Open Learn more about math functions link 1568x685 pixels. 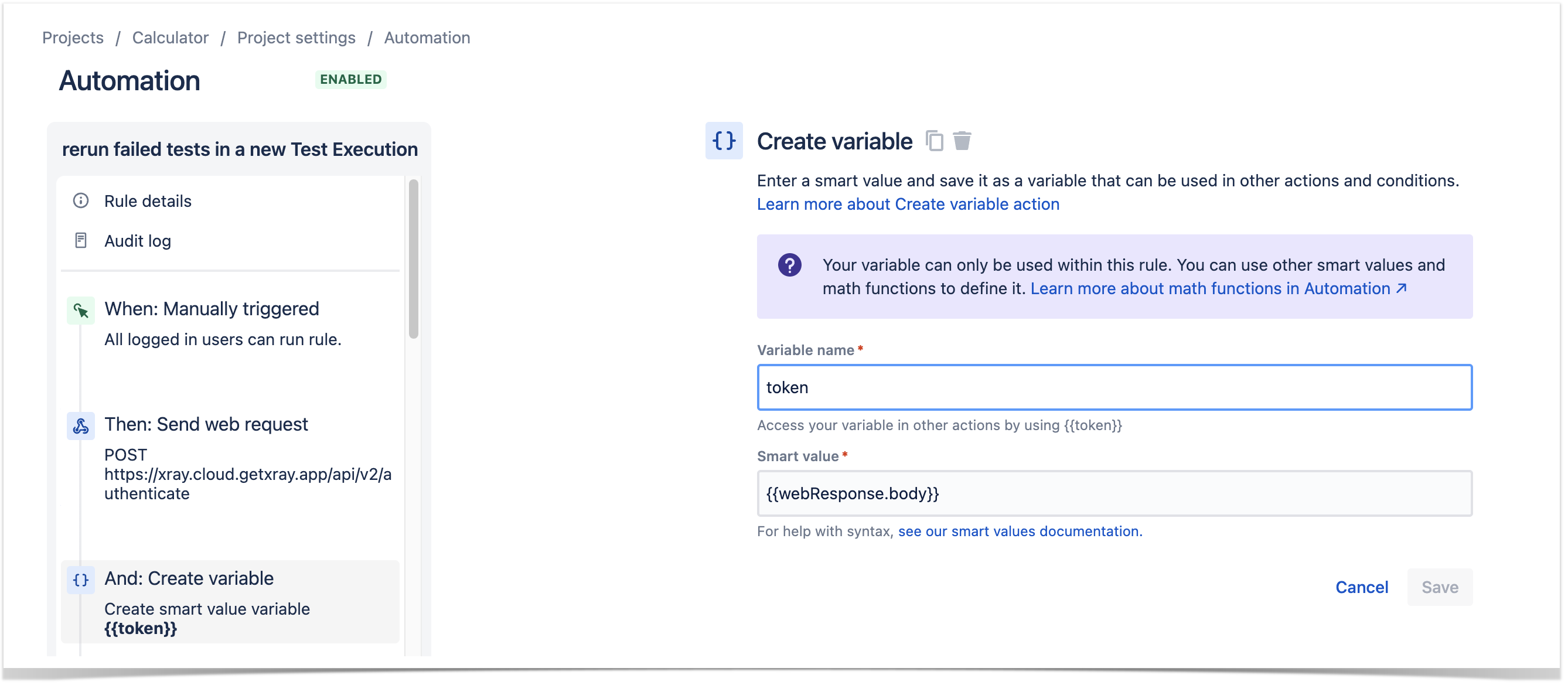pyautogui.click(x=1219, y=288)
